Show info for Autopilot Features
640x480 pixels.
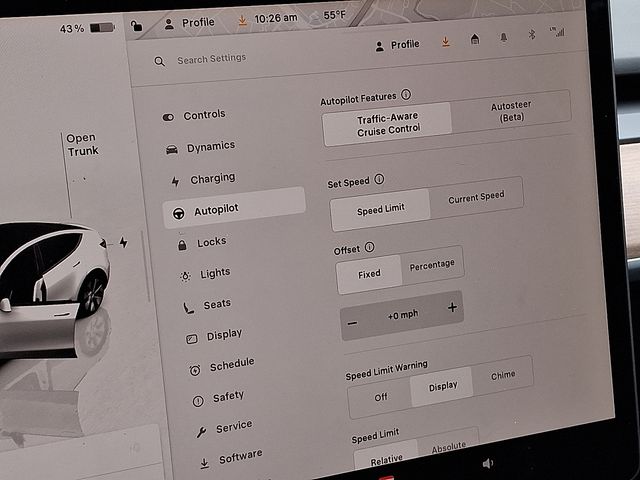[x=406, y=95]
